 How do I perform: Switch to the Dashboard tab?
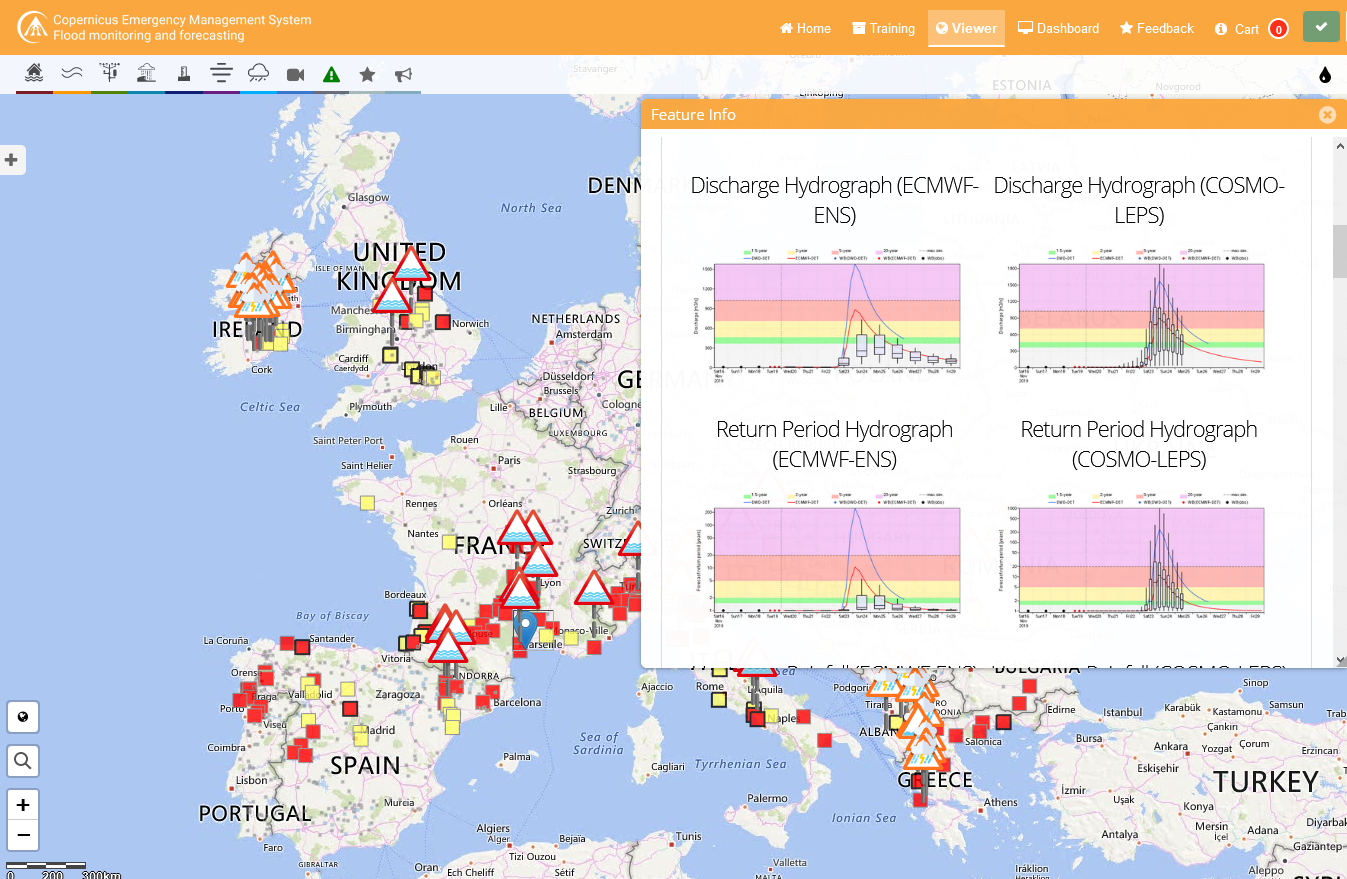point(1058,28)
